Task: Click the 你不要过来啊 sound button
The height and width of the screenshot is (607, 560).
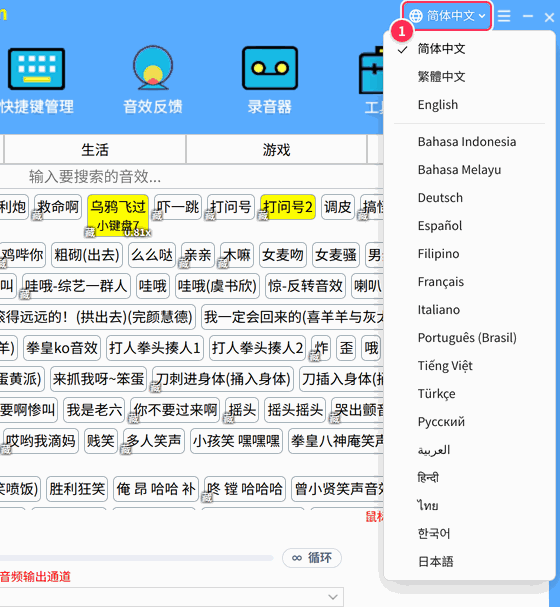Action: (175, 410)
